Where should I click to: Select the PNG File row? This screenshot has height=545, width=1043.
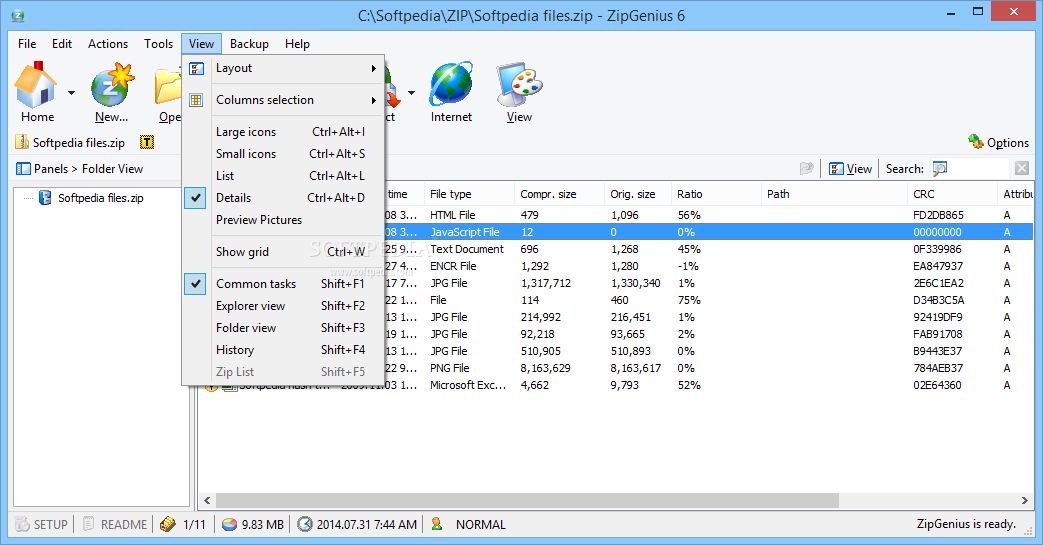[615, 368]
